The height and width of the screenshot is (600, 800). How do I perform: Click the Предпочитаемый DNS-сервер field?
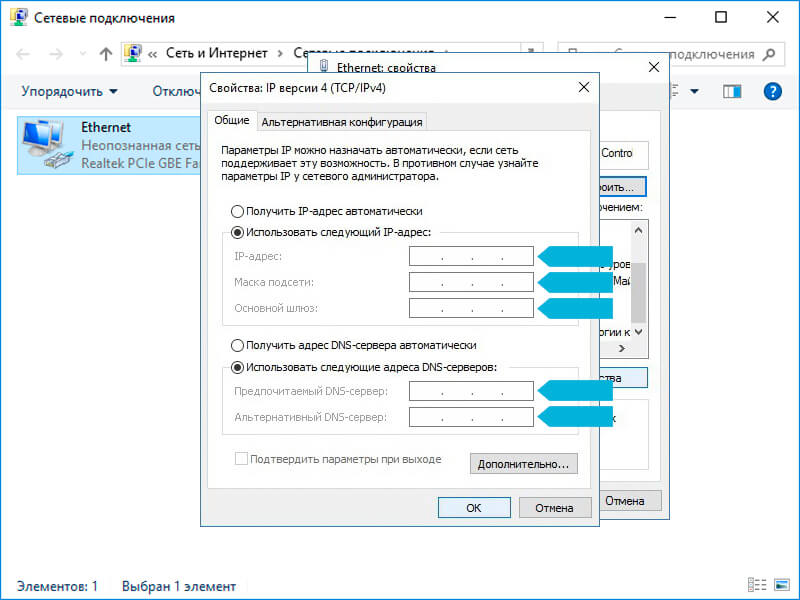(x=471, y=391)
